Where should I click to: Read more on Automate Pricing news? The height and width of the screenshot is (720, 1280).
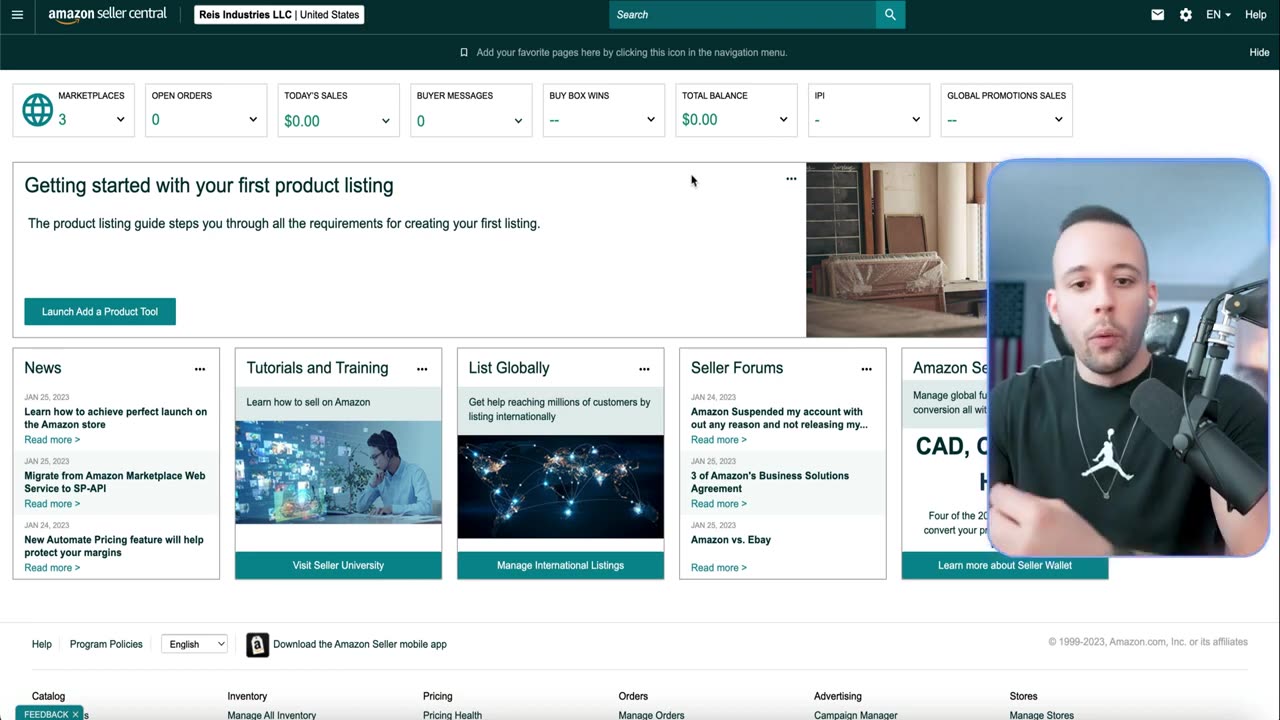pos(52,568)
